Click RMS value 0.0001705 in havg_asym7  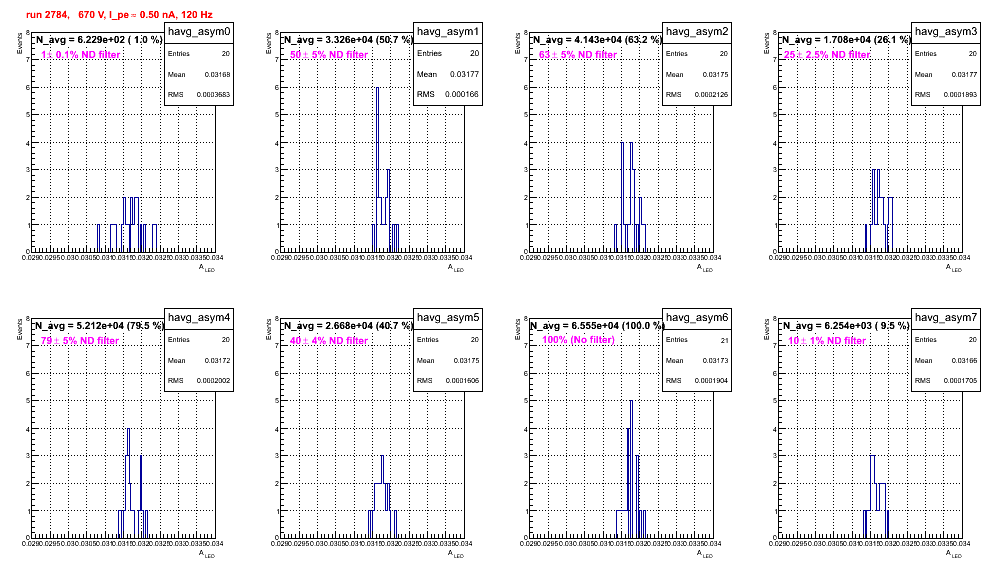960,381
